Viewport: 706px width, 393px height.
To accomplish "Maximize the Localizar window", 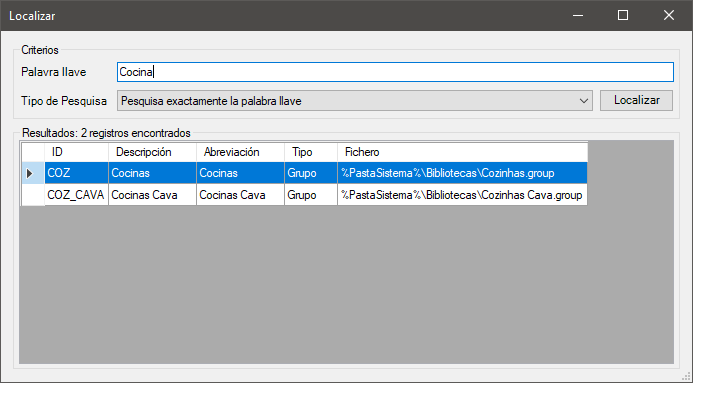I will click(623, 15).
